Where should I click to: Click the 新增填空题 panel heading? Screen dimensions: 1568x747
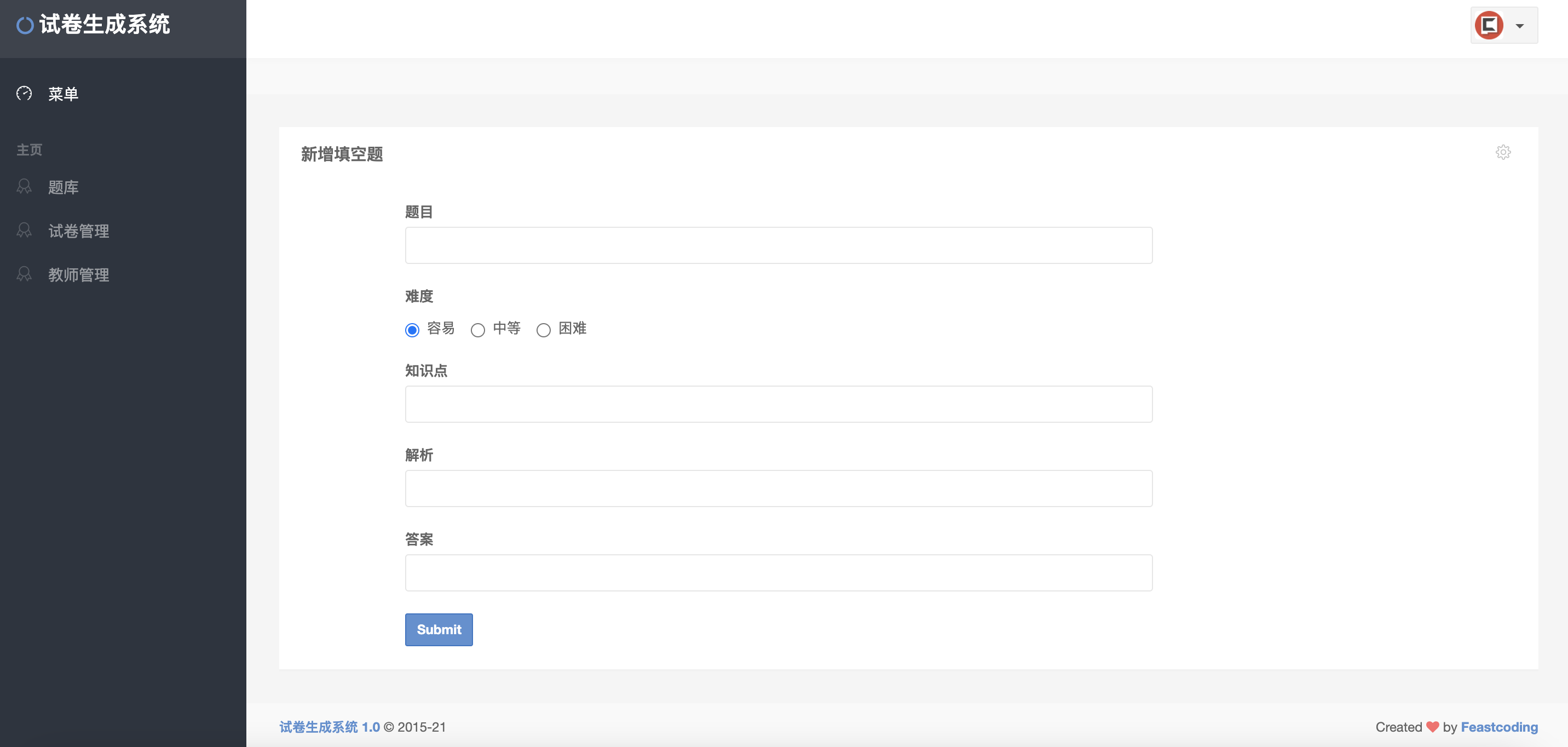pos(342,154)
